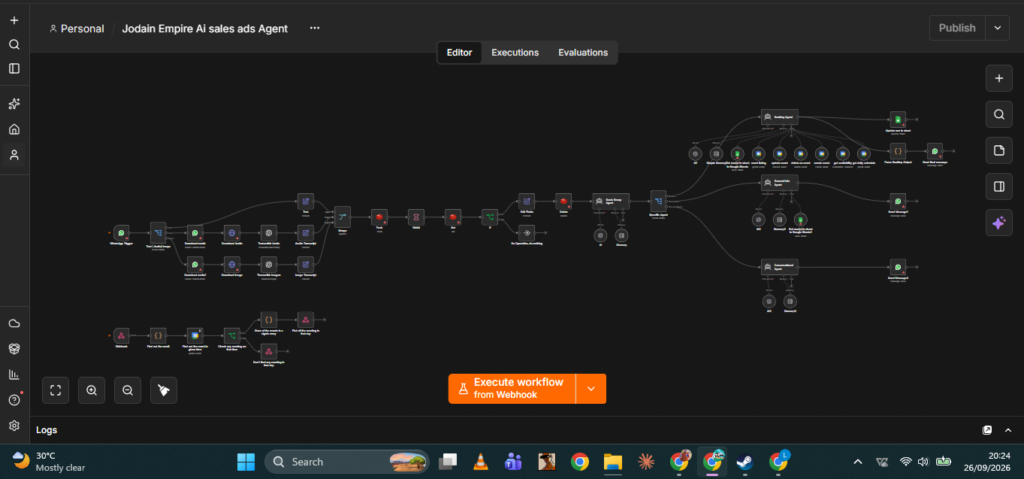Viewport: 1024px width, 479px height.
Task: Select the Wait hourglass node
Action: tap(416, 216)
